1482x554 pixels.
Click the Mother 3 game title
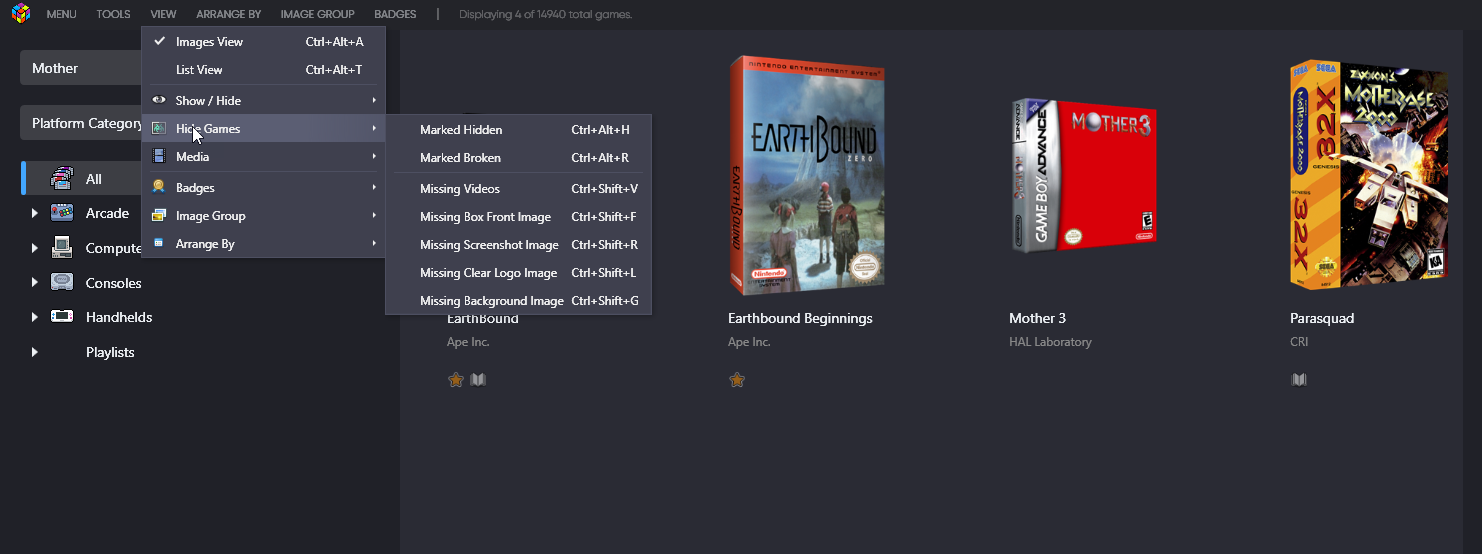[x=1037, y=318]
